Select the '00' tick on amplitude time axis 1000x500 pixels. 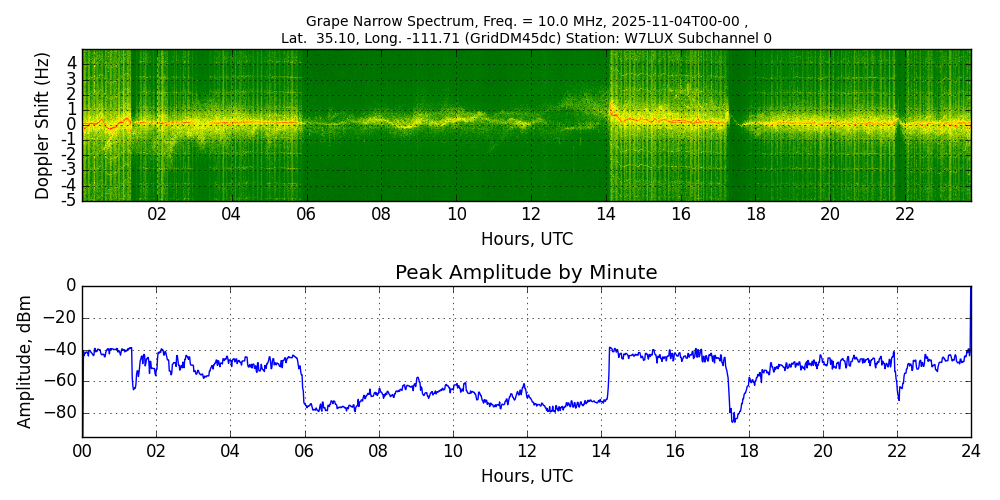pyautogui.click(x=82, y=450)
